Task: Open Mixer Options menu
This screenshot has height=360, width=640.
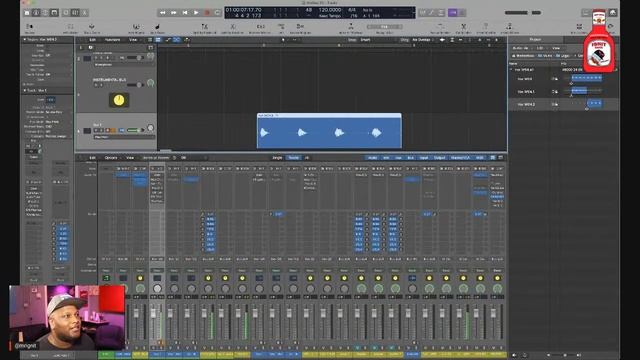Action: [111, 158]
